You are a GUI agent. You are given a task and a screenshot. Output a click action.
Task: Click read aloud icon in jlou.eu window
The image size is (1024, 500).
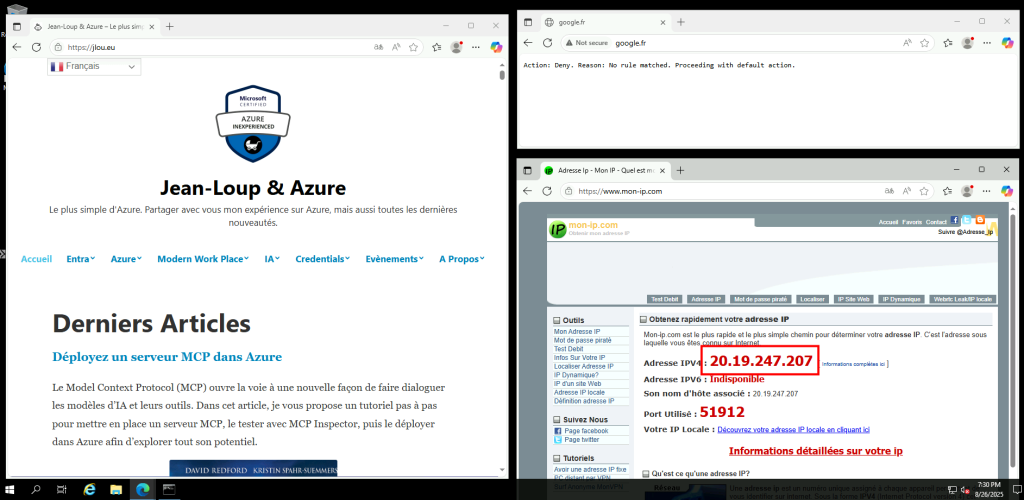[396, 47]
